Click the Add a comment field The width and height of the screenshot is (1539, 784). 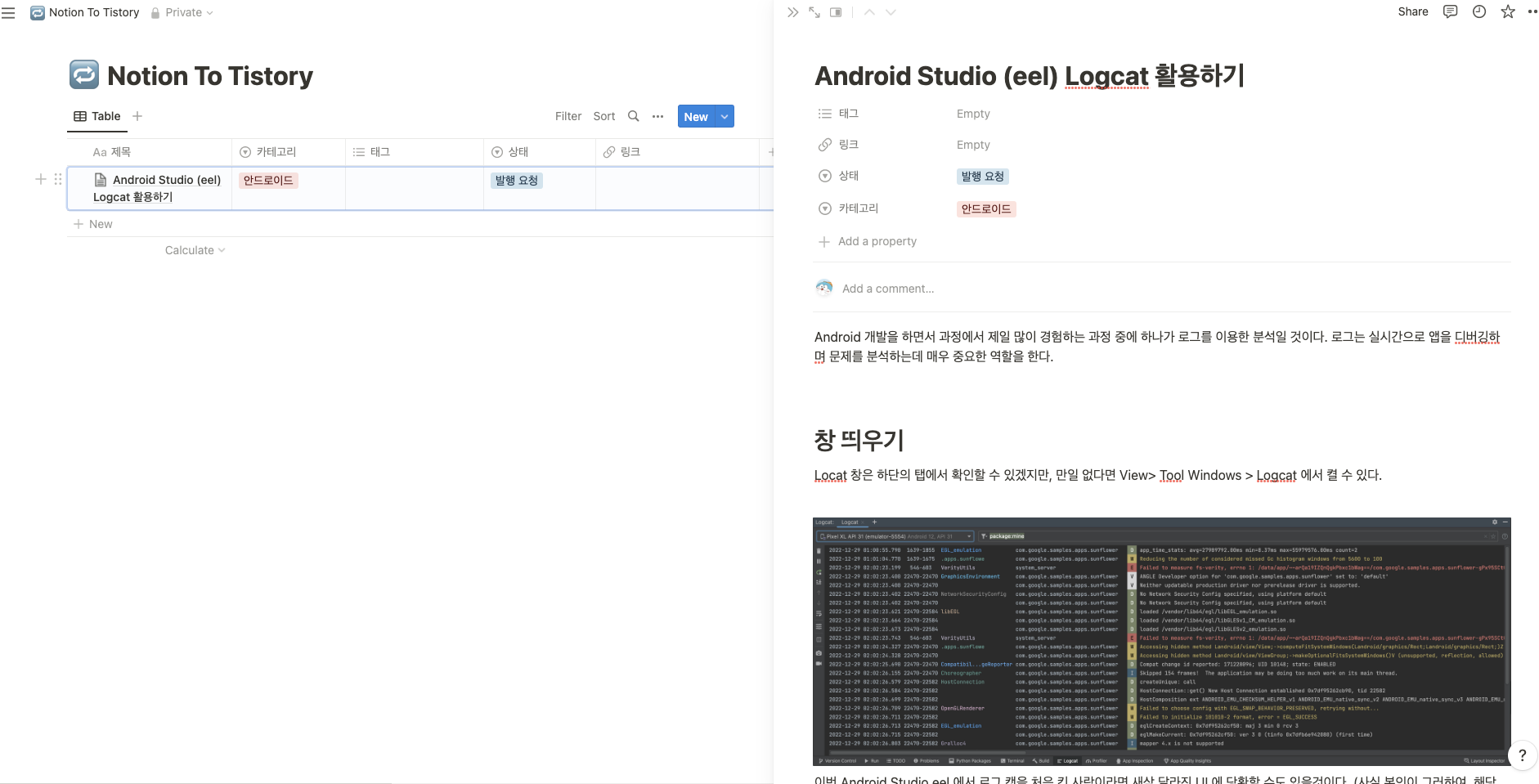pyautogui.click(x=888, y=289)
